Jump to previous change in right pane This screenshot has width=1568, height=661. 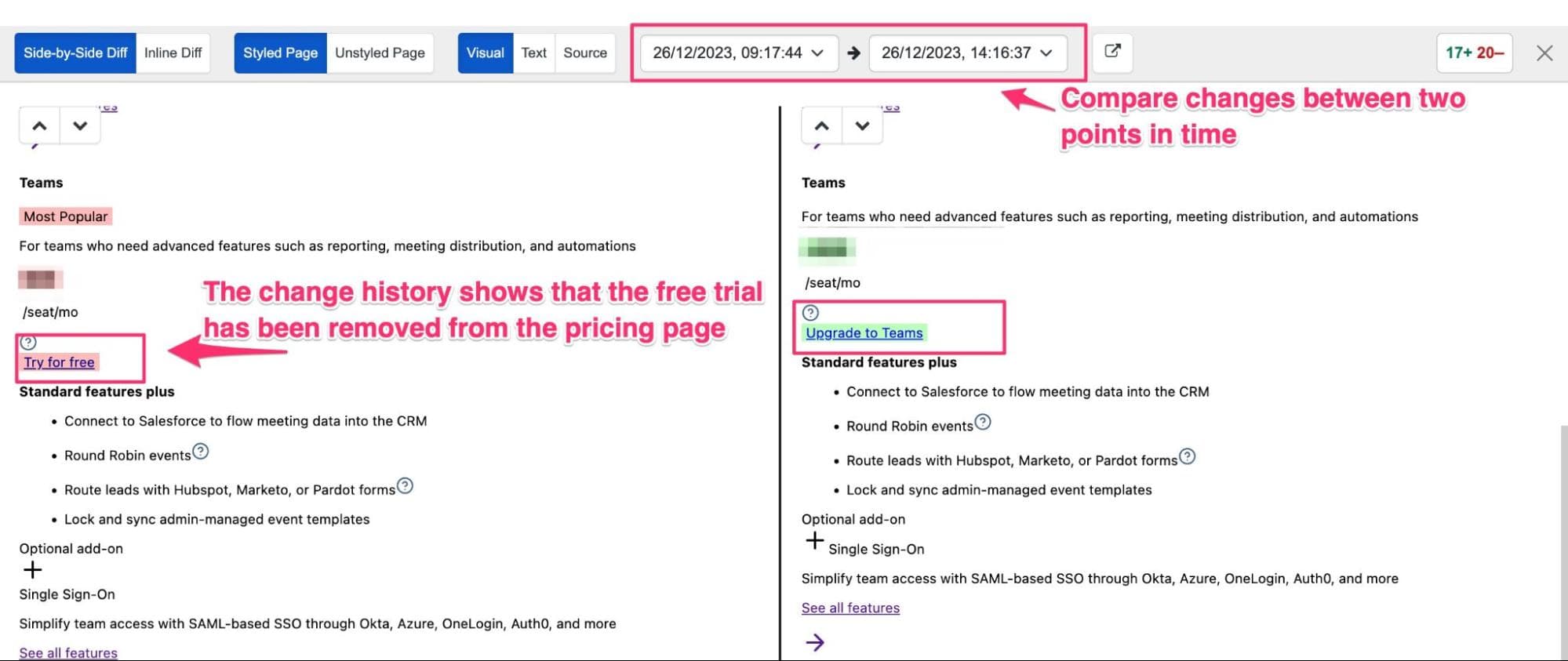click(x=821, y=125)
